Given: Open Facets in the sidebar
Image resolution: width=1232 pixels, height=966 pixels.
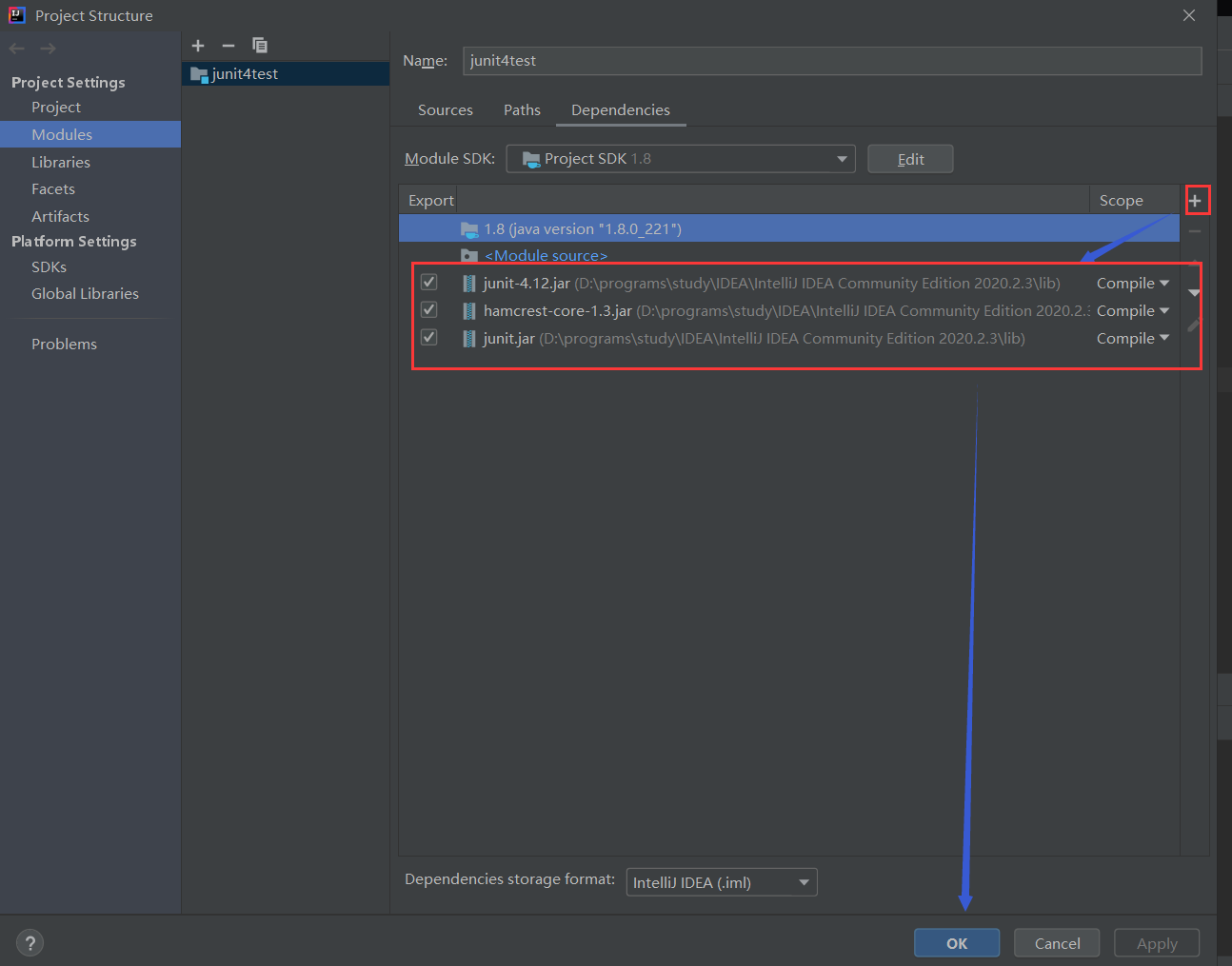Looking at the screenshot, I should 53,189.
